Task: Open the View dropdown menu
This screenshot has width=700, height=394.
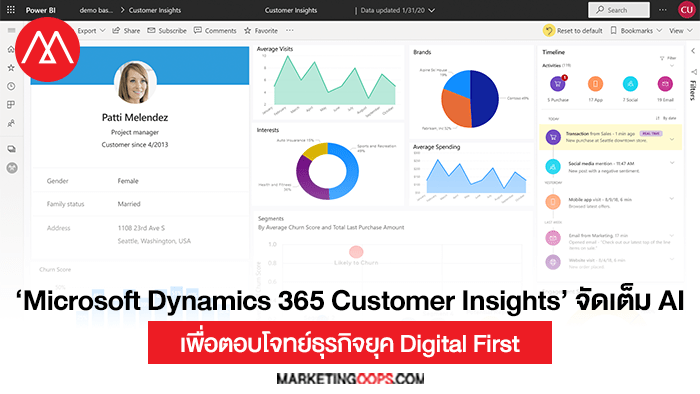Action: click(680, 31)
